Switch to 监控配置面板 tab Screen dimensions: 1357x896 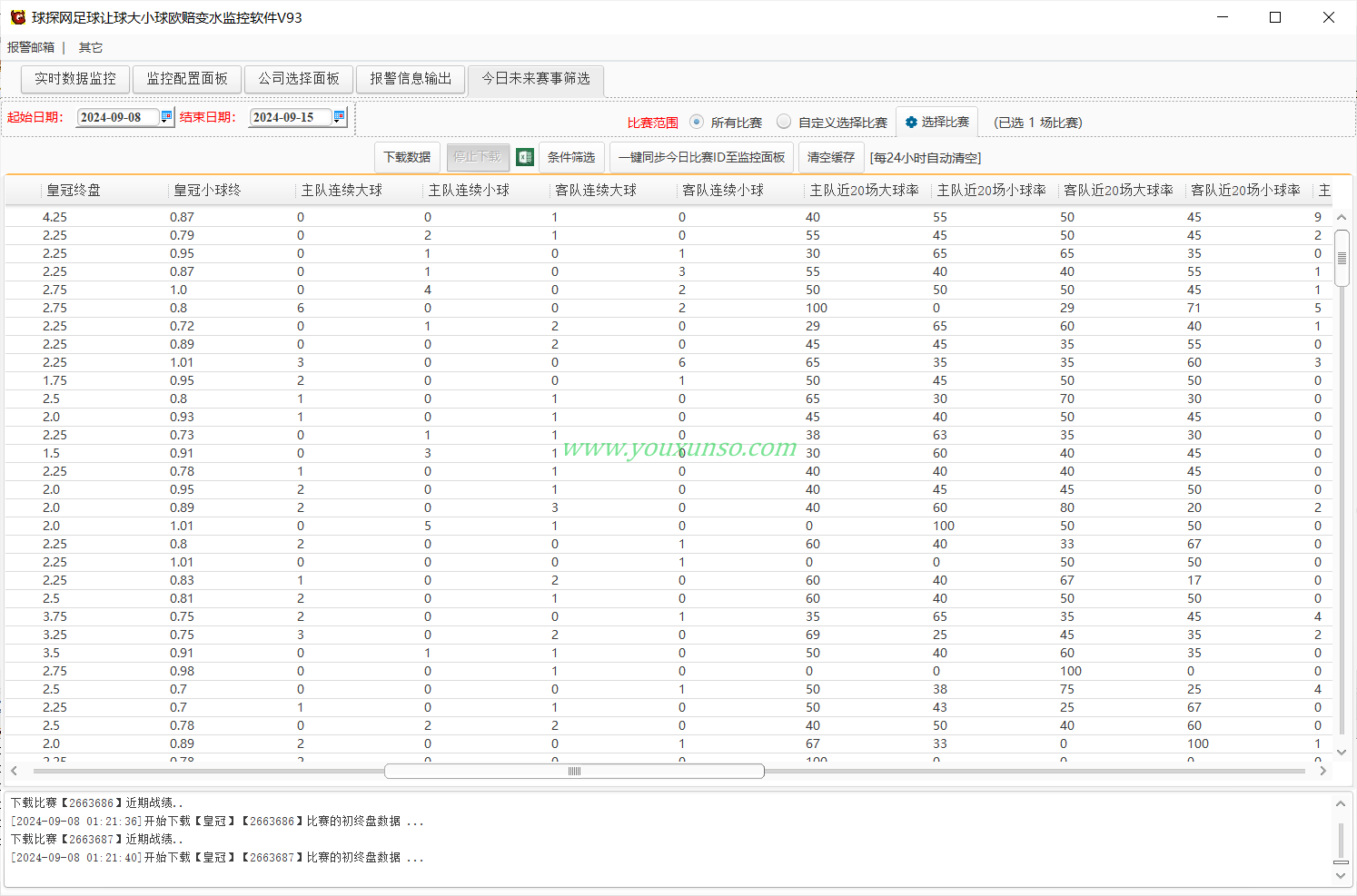click(x=187, y=79)
